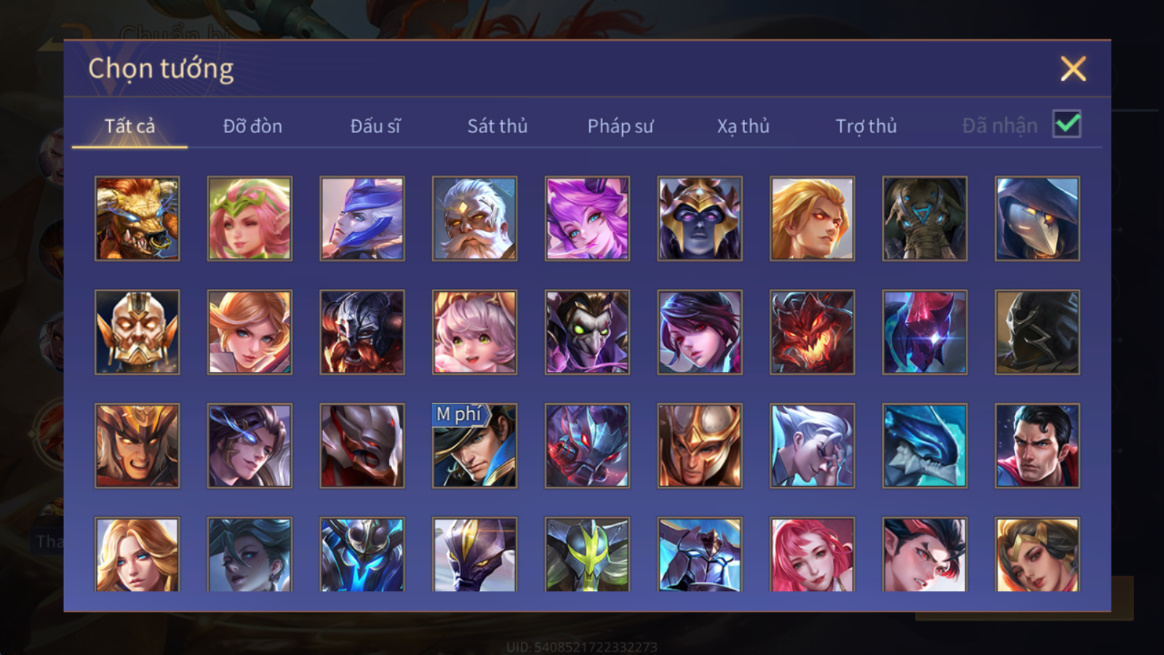Open the 'Sát thủ' tab
The width and height of the screenshot is (1164, 655).
tap(497, 126)
